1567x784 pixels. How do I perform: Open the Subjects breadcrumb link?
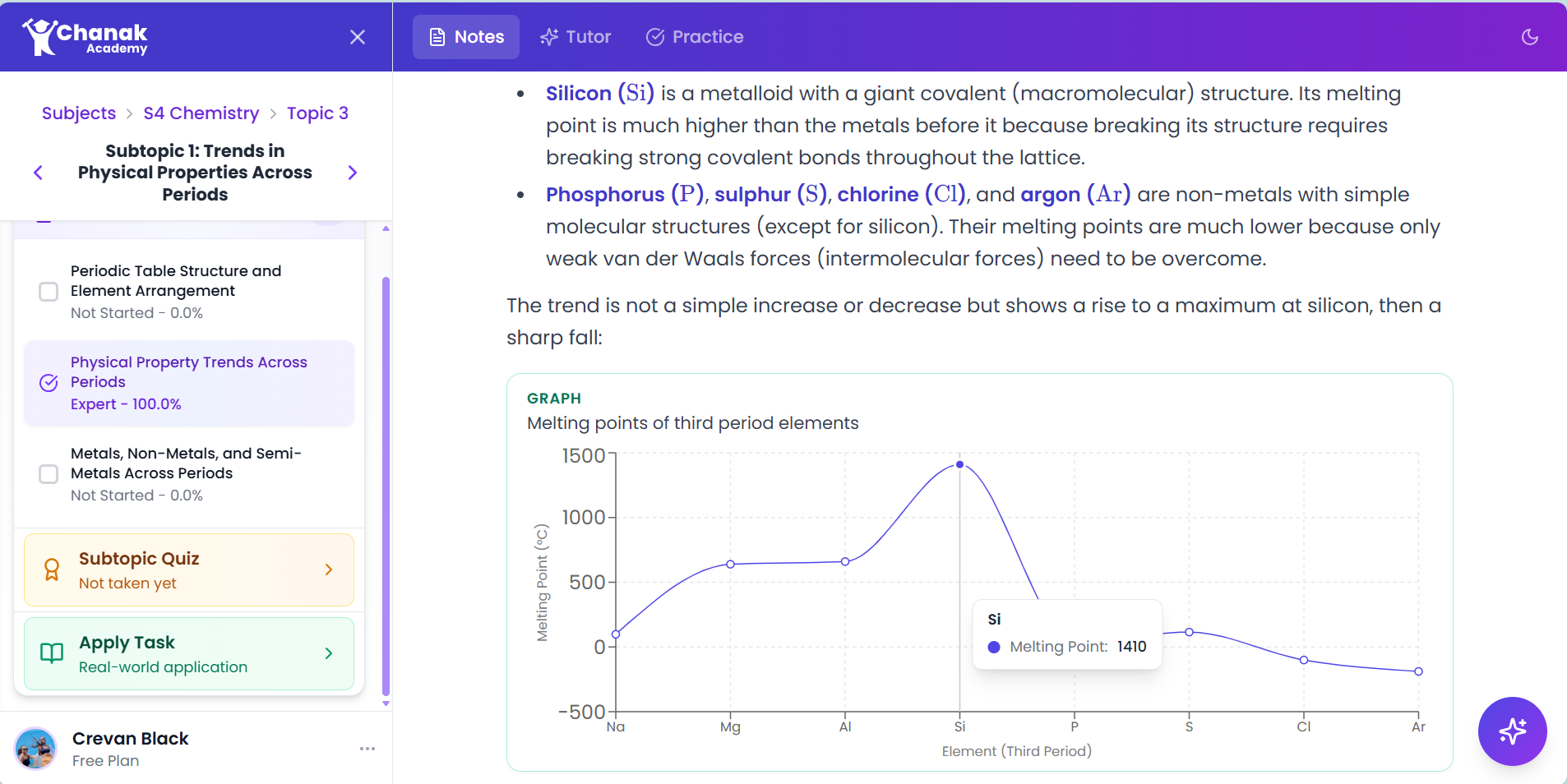pyautogui.click(x=78, y=113)
